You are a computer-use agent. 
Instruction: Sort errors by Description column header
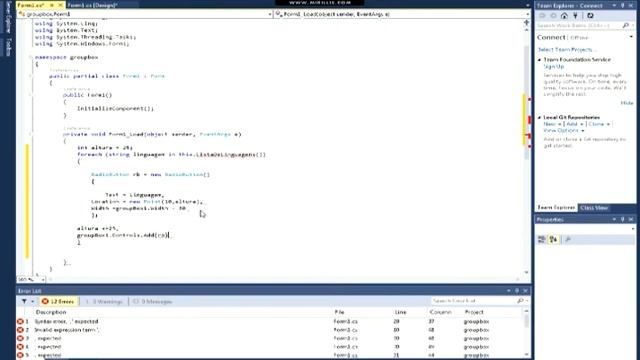click(x=51, y=312)
